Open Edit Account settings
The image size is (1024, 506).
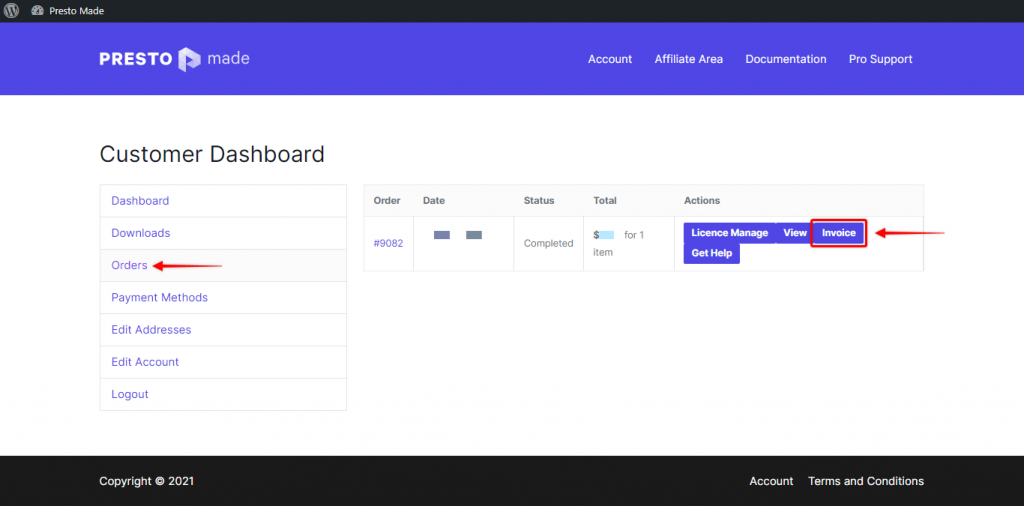pos(145,362)
